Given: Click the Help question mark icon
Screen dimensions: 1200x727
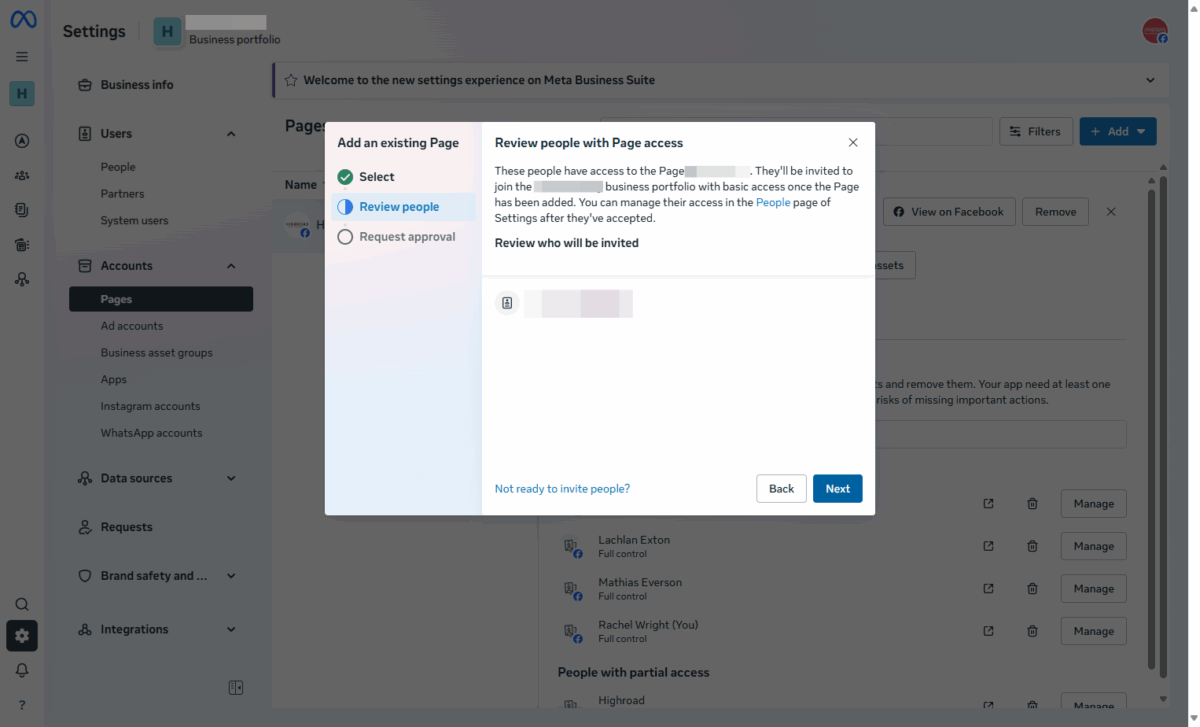Looking at the screenshot, I should 22,705.
